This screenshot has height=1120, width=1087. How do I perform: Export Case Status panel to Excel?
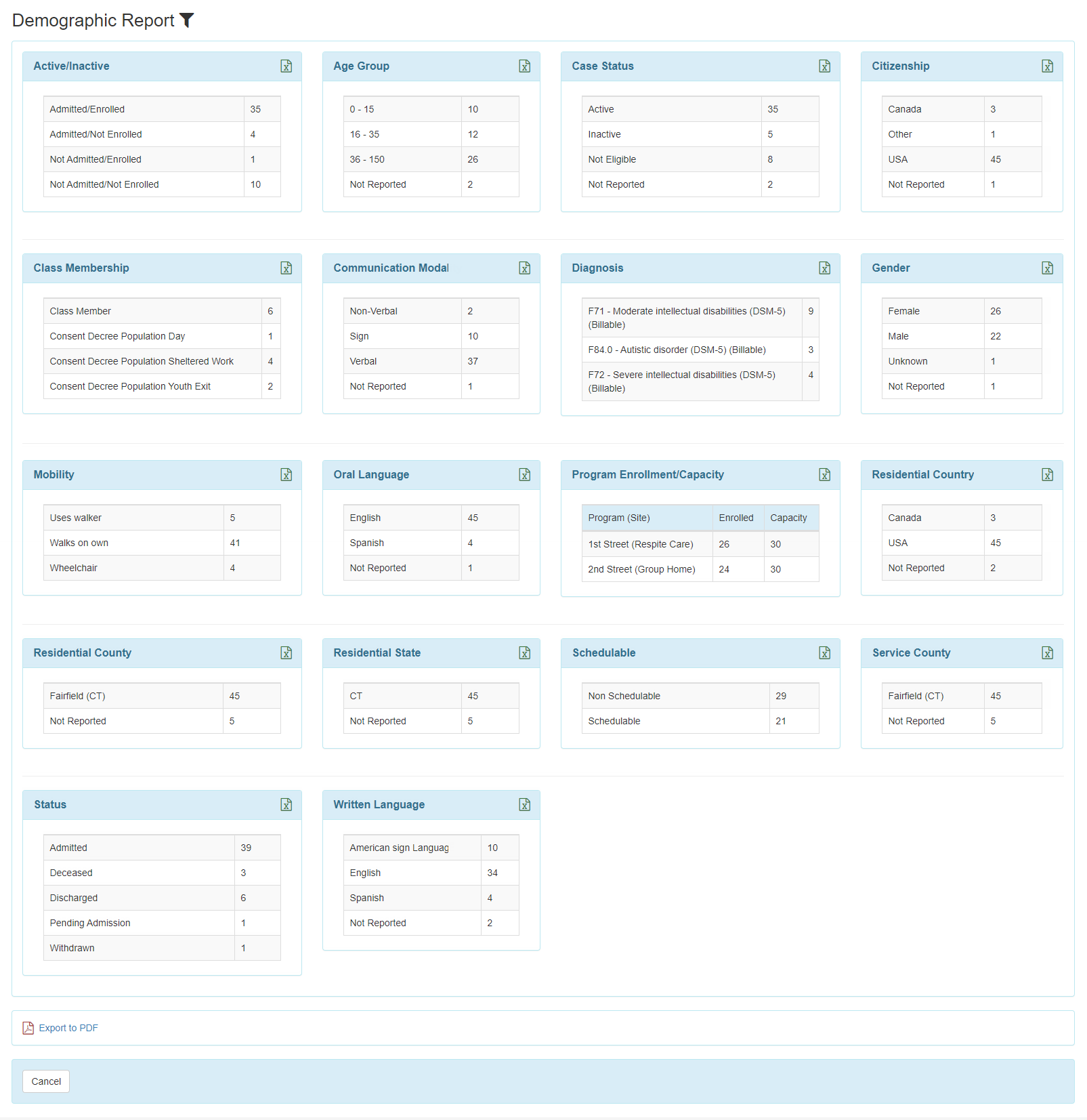pyautogui.click(x=825, y=66)
